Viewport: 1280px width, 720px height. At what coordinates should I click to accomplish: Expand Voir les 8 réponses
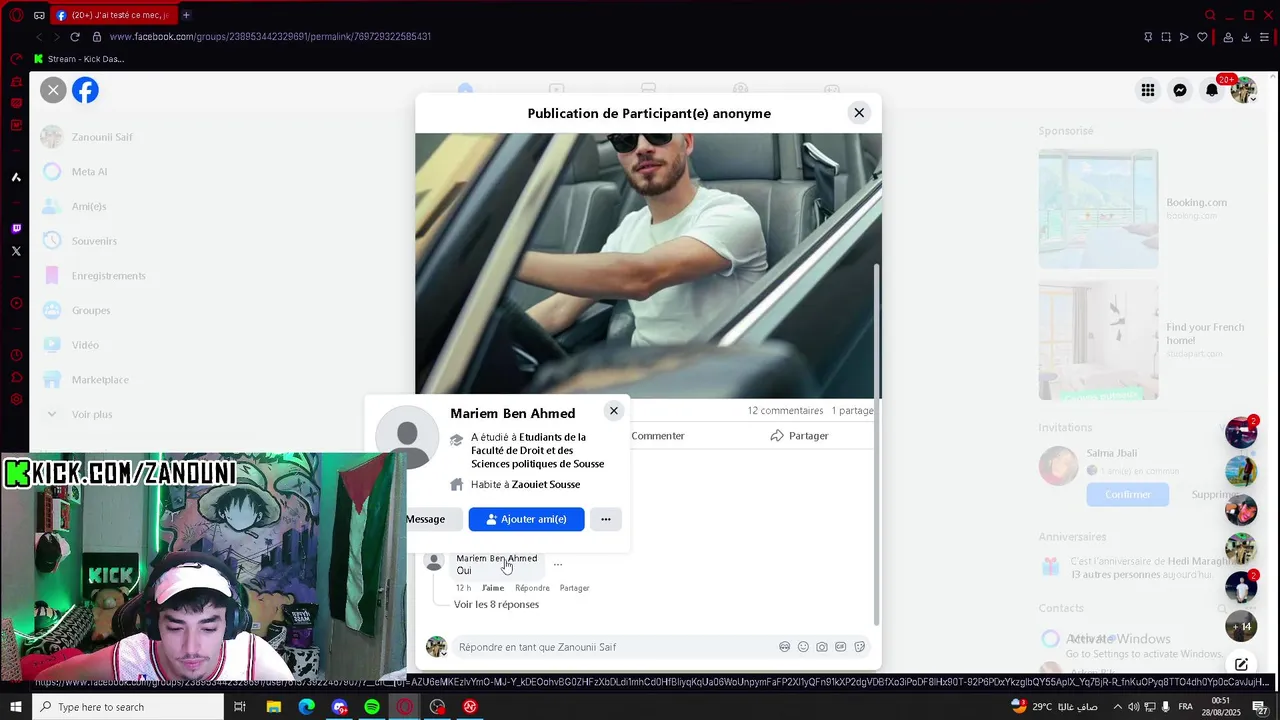[496, 604]
